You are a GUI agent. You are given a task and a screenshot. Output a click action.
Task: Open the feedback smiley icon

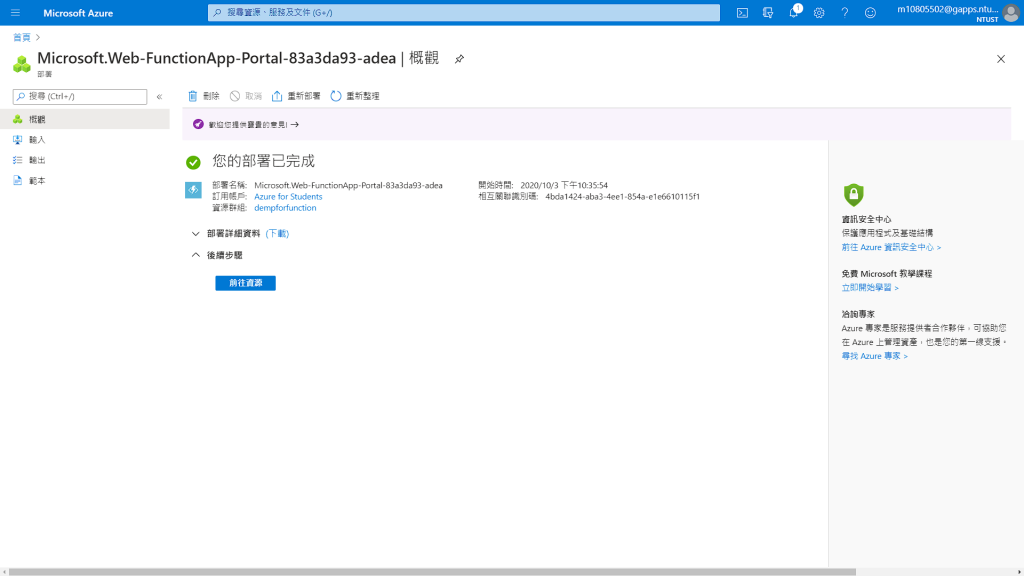(x=870, y=12)
